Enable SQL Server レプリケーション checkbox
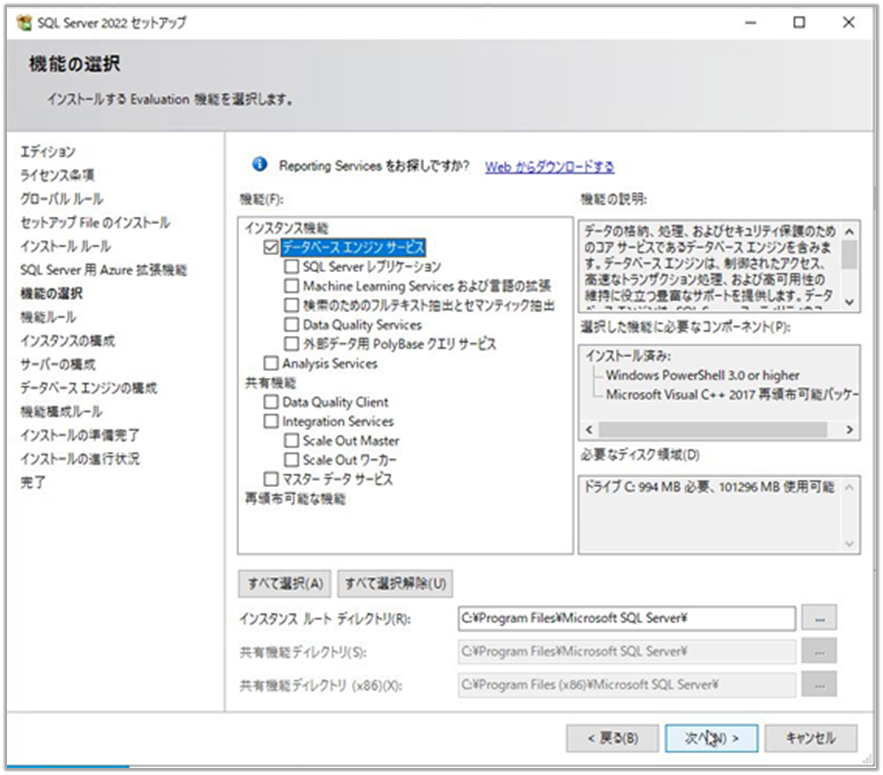883x775 pixels. pos(291,266)
